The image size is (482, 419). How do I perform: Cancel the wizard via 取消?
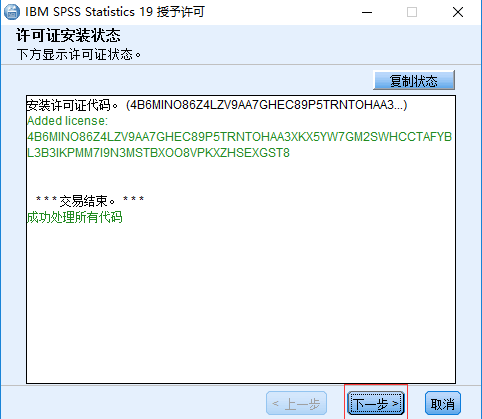443,404
